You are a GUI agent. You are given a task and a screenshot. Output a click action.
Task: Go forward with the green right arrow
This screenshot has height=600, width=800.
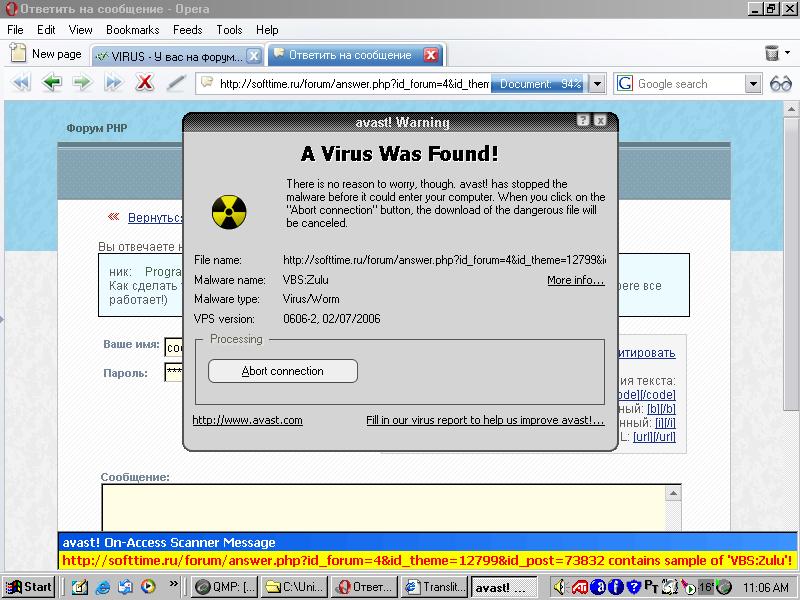coord(82,83)
